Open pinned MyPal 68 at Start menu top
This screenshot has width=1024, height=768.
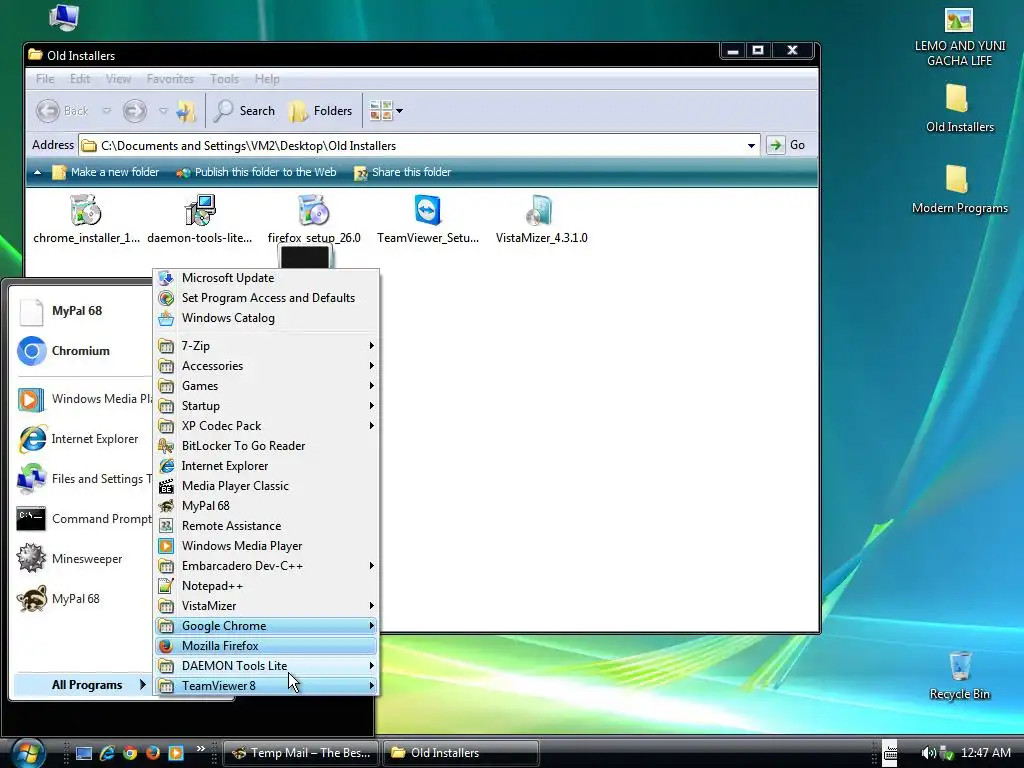[82, 312]
